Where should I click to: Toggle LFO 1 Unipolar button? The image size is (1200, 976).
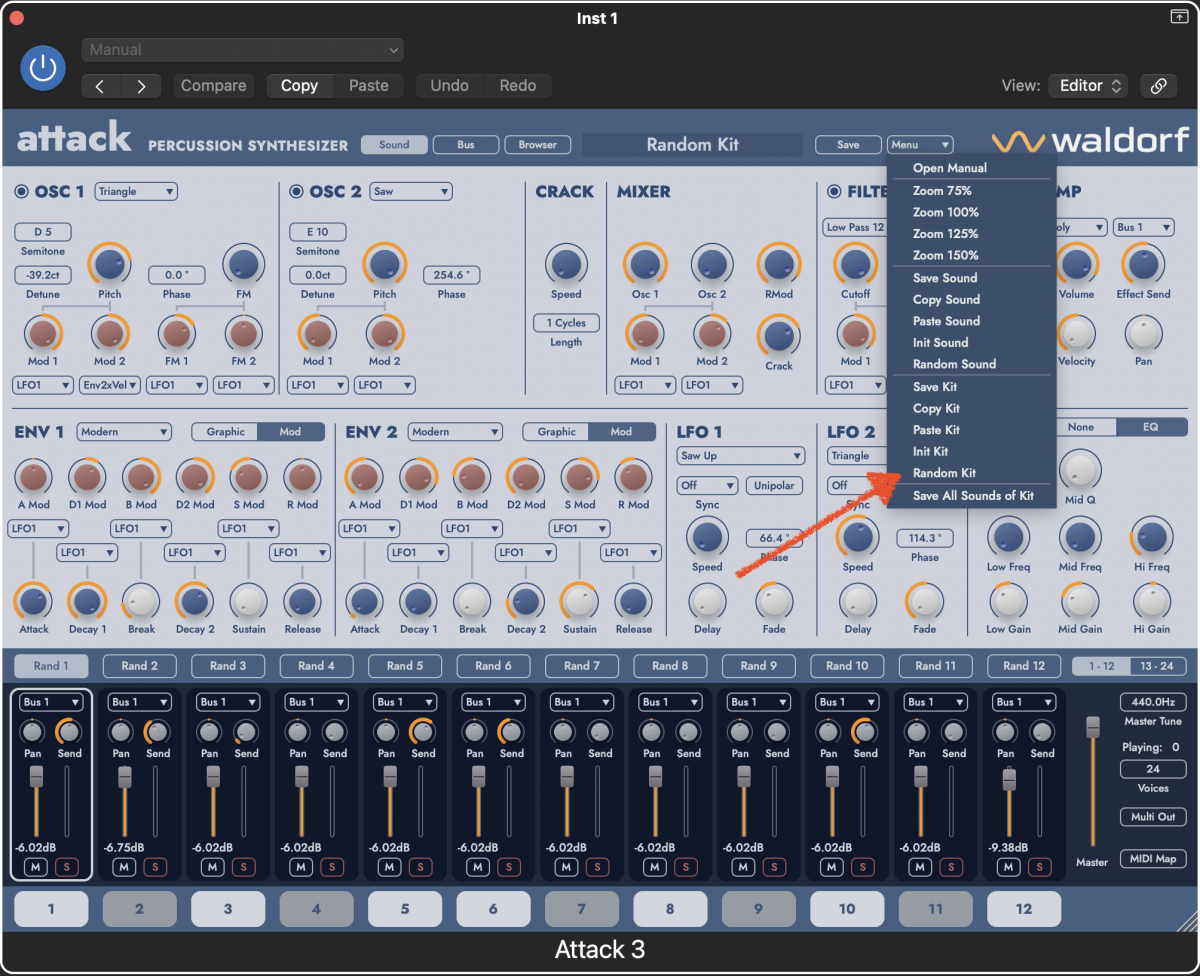(x=774, y=485)
